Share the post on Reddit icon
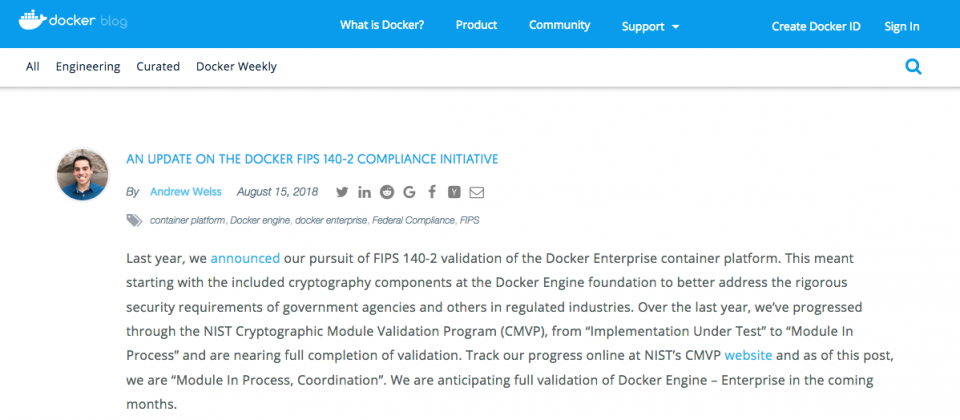The width and height of the screenshot is (960, 420). (387, 192)
